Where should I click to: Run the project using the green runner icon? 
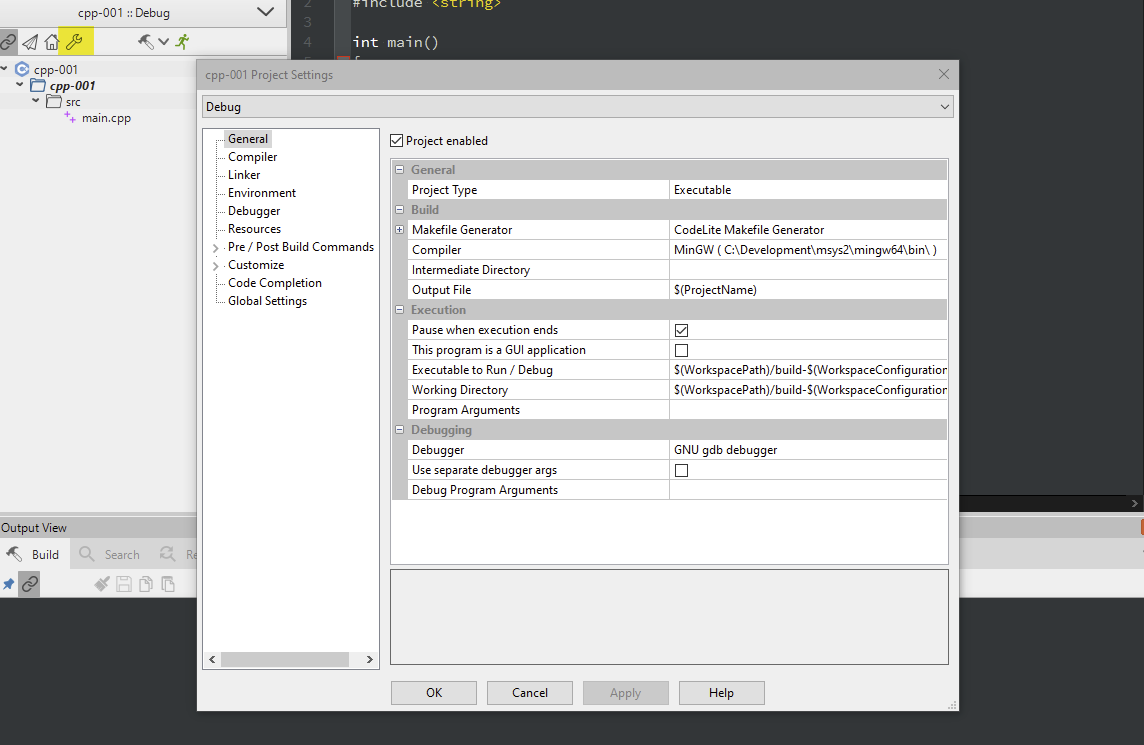click(182, 42)
